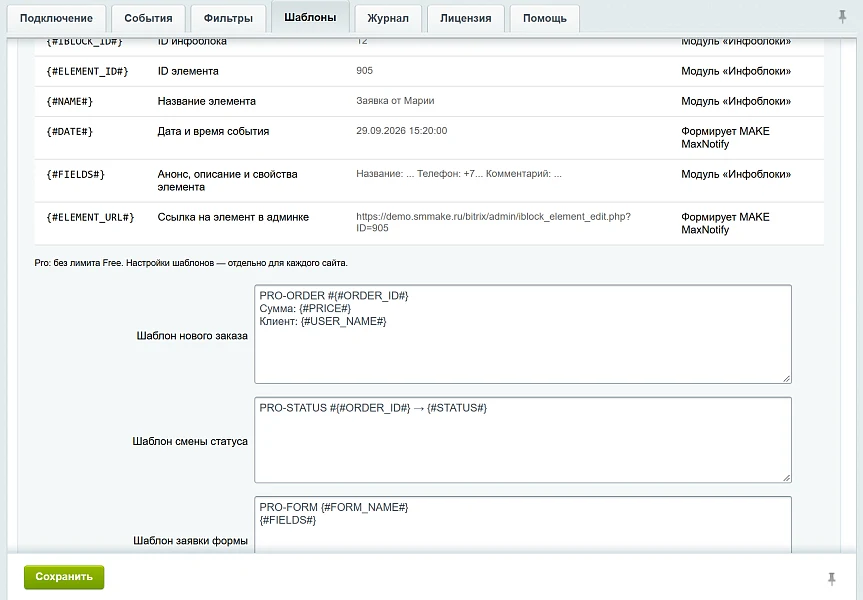This screenshot has width=863, height=600.
Task: Click into the Шаблон смены статуса field
Action: tap(523, 440)
